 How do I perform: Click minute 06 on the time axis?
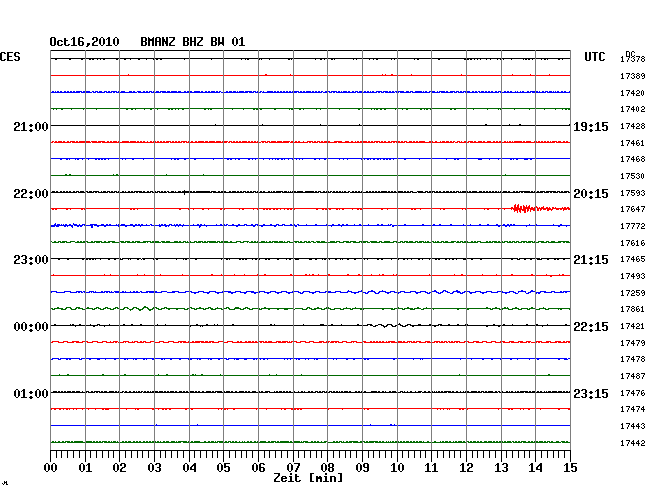(x=258, y=468)
